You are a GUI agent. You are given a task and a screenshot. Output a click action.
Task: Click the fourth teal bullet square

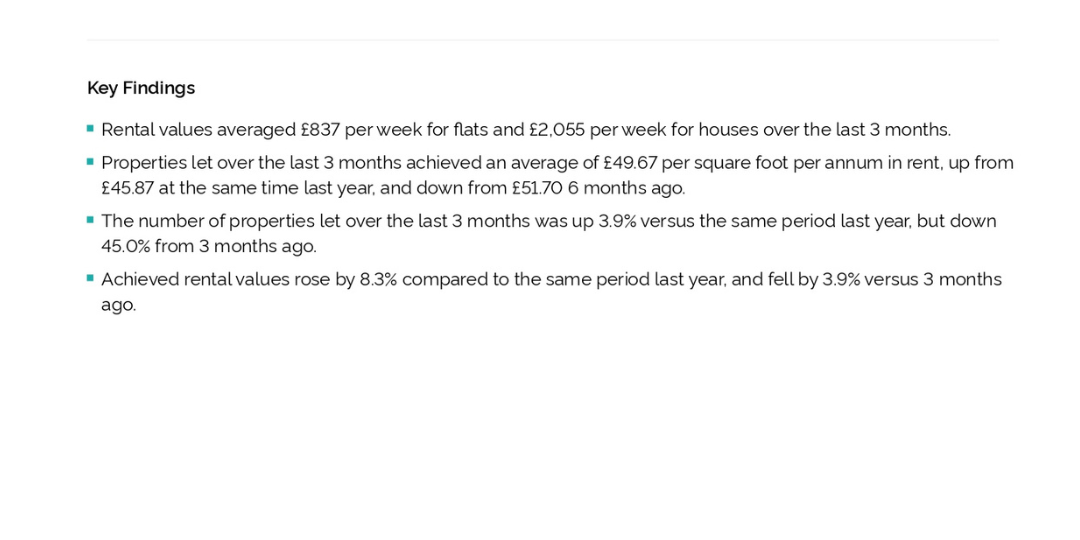point(90,278)
